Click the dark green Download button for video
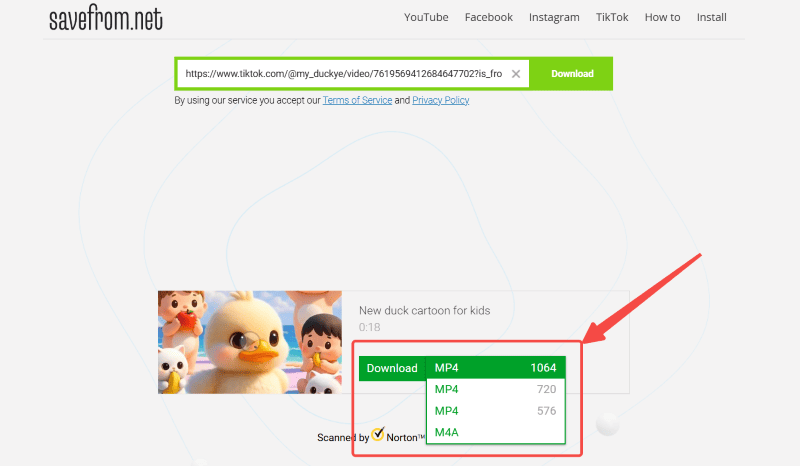 click(392, 368)
